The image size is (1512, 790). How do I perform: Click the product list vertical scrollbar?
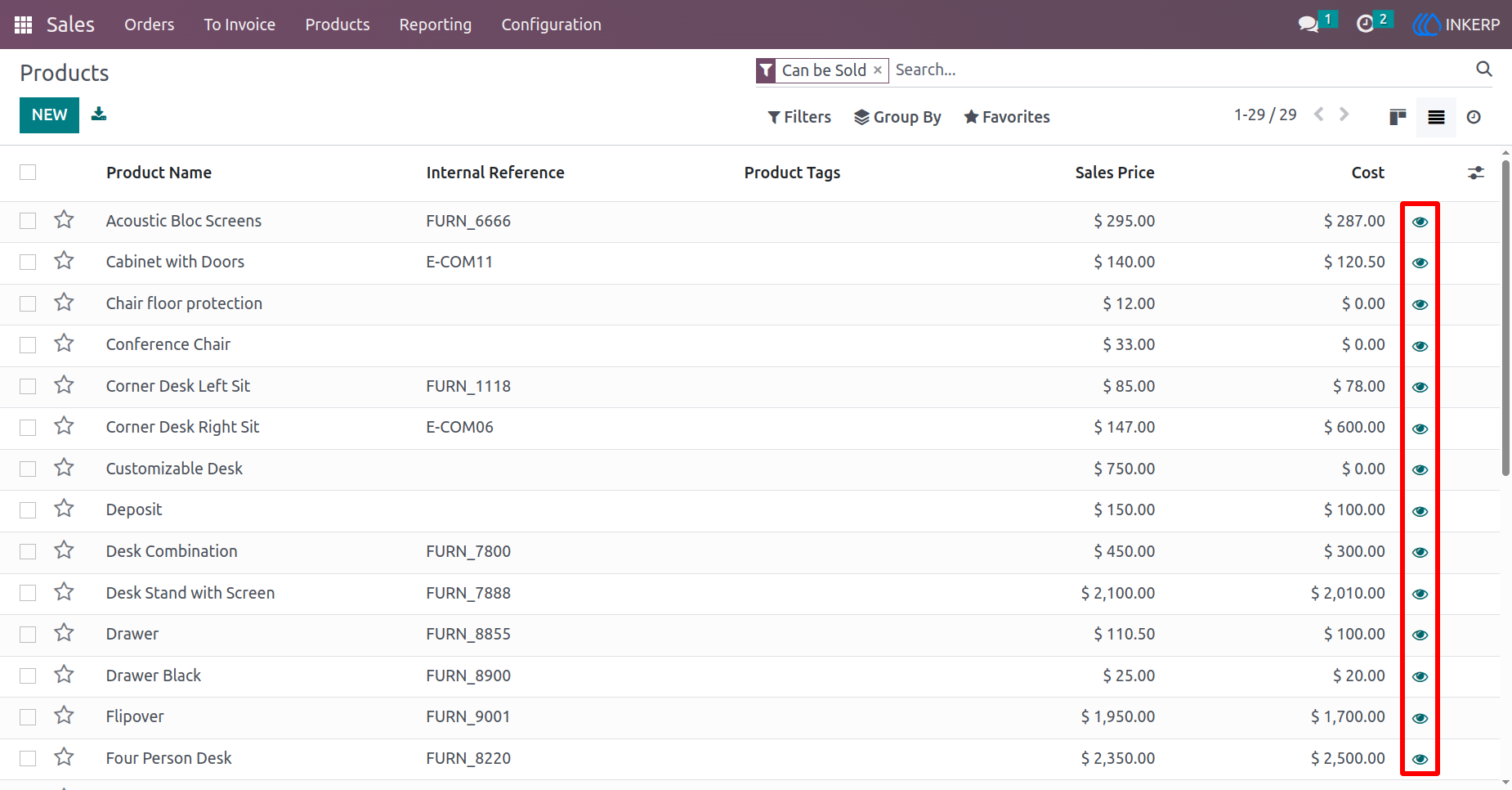1505,317
